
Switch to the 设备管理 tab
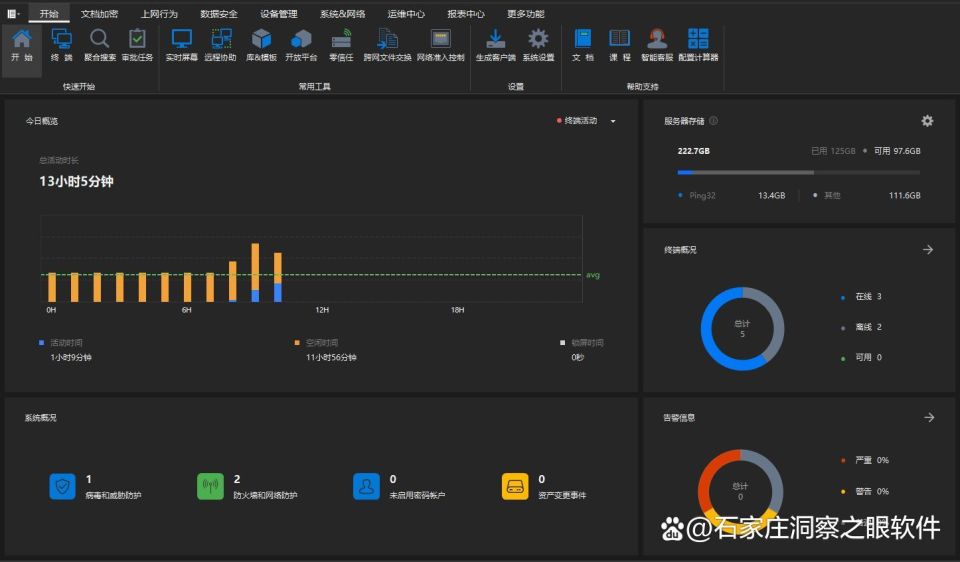(x=279, y=13)
